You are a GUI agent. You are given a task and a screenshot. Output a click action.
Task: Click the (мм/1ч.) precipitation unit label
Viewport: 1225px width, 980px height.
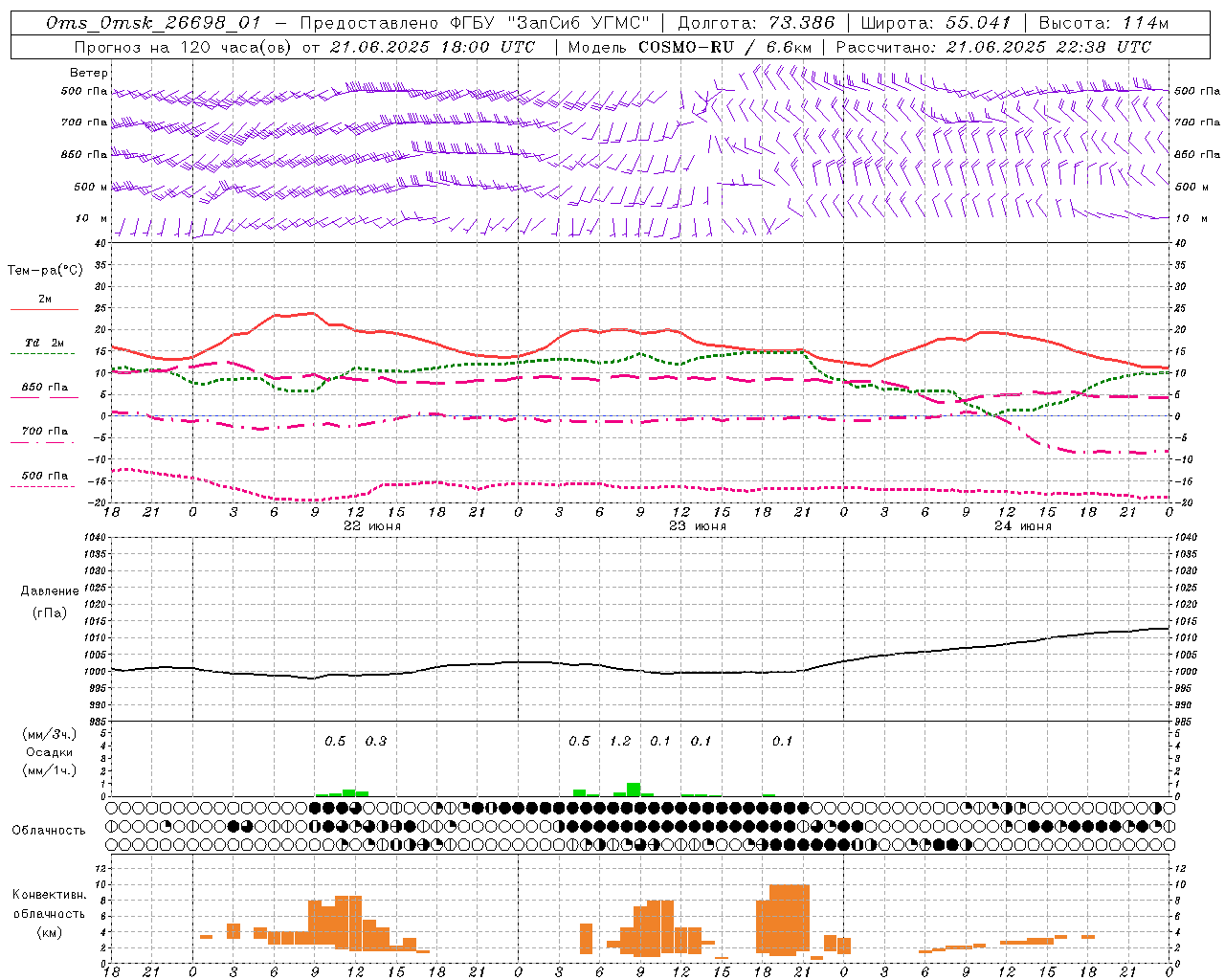click(50, 770)
